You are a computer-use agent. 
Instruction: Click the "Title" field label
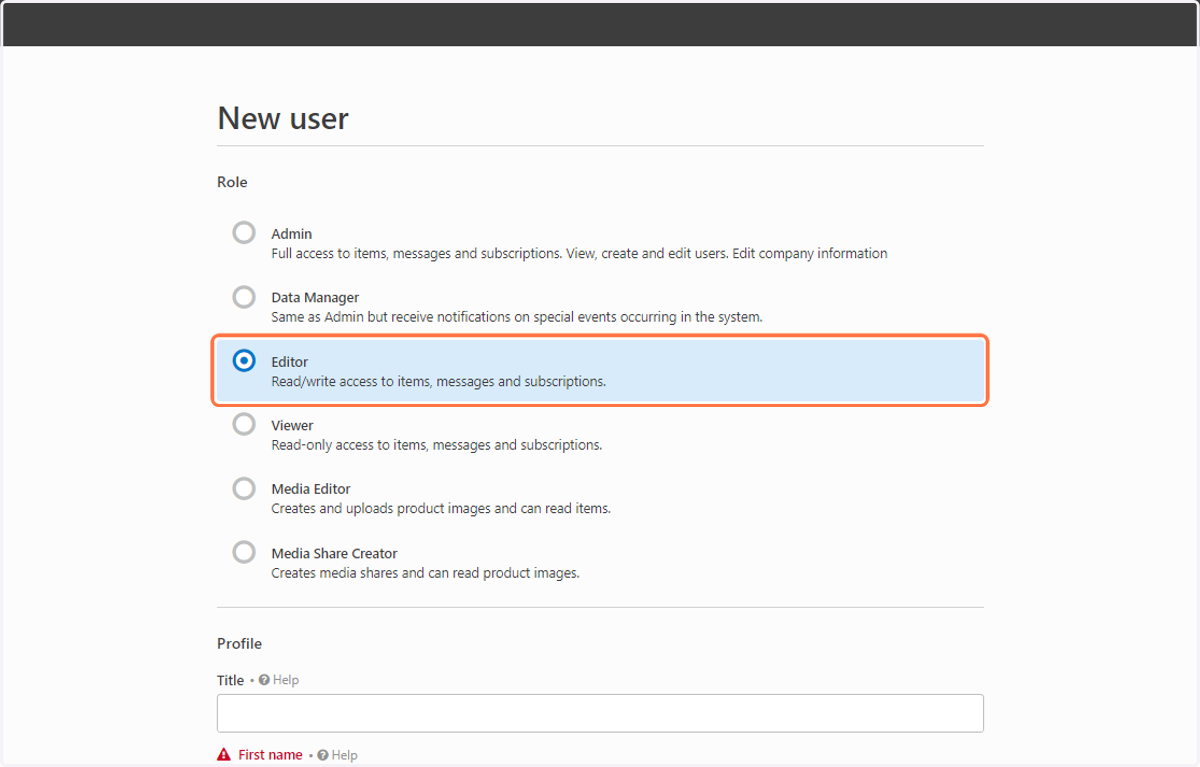pos(230,680)
